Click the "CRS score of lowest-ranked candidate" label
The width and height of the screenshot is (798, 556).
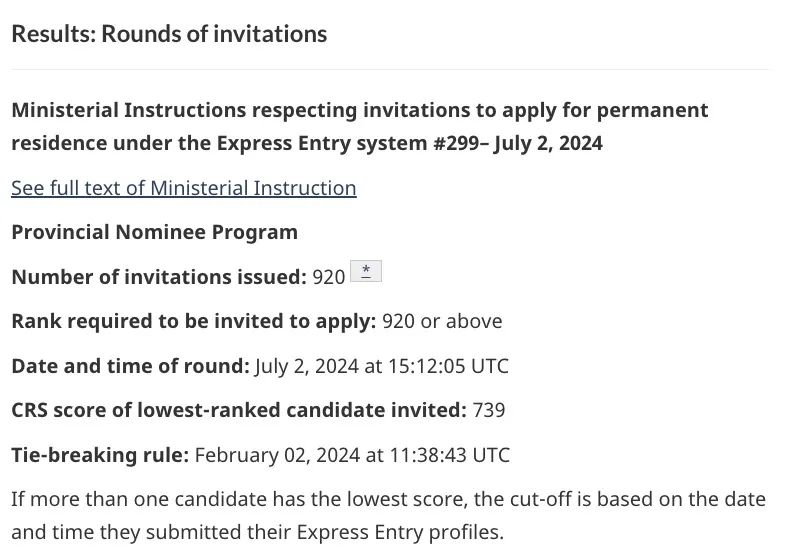(238, 410)
